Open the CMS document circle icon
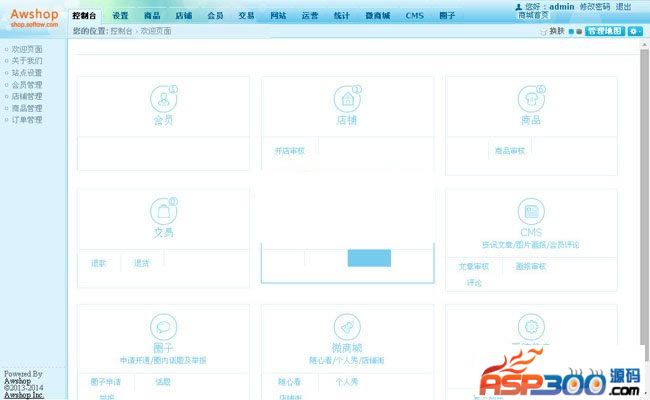The height and width of the screenshot is (400, 650). [x=531, y=211]
